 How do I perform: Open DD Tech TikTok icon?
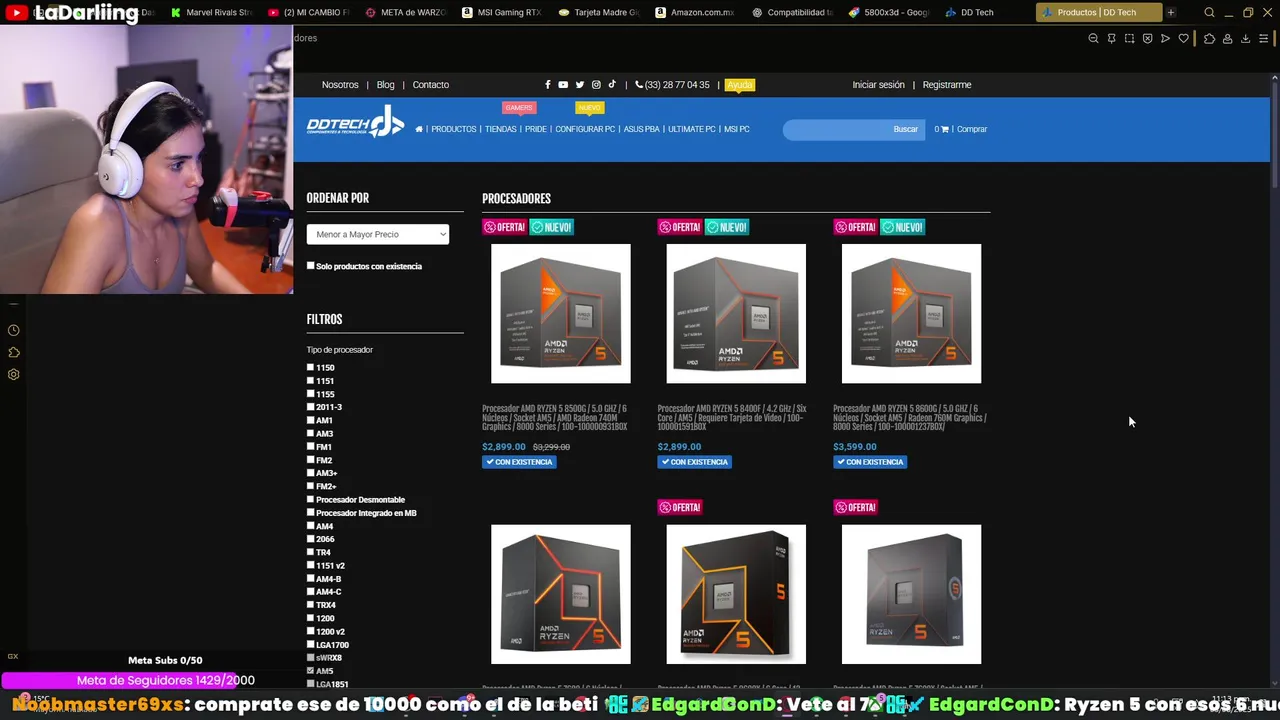pyautogui.click(x=612, y=85)
